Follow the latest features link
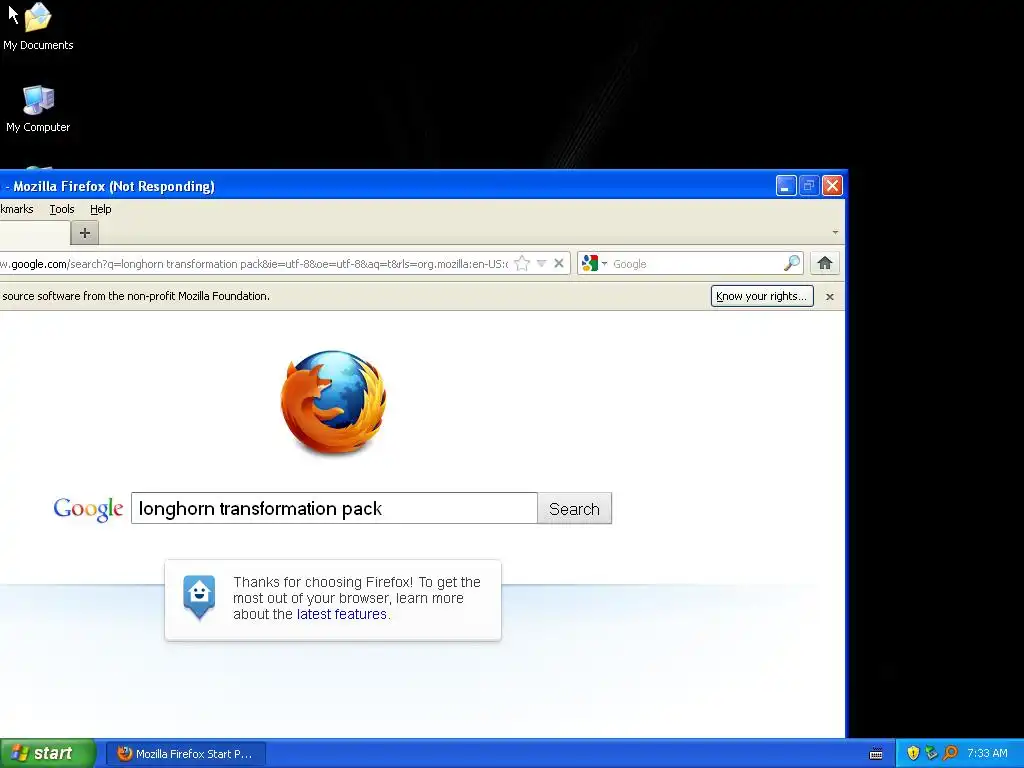 (x=342, y=615)
